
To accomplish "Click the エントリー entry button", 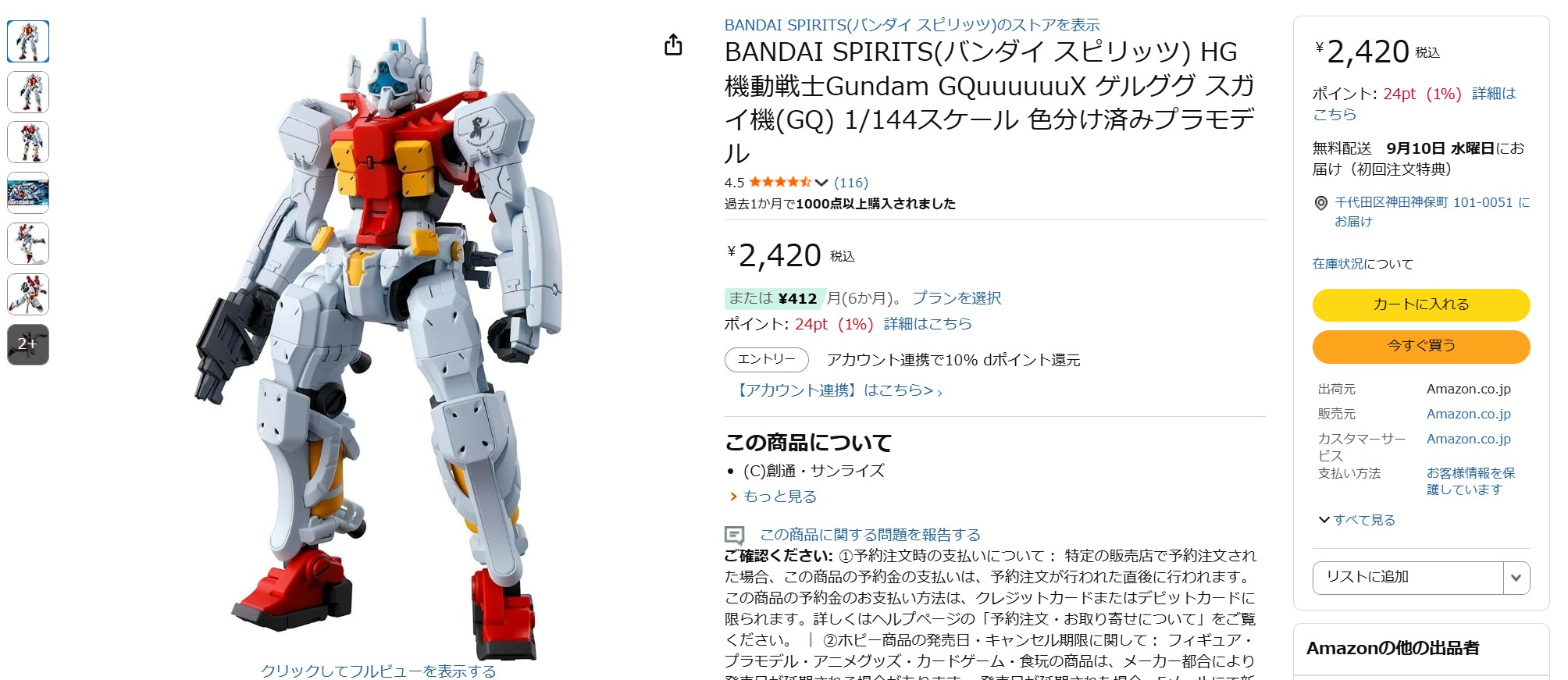I will pos(767,359).
